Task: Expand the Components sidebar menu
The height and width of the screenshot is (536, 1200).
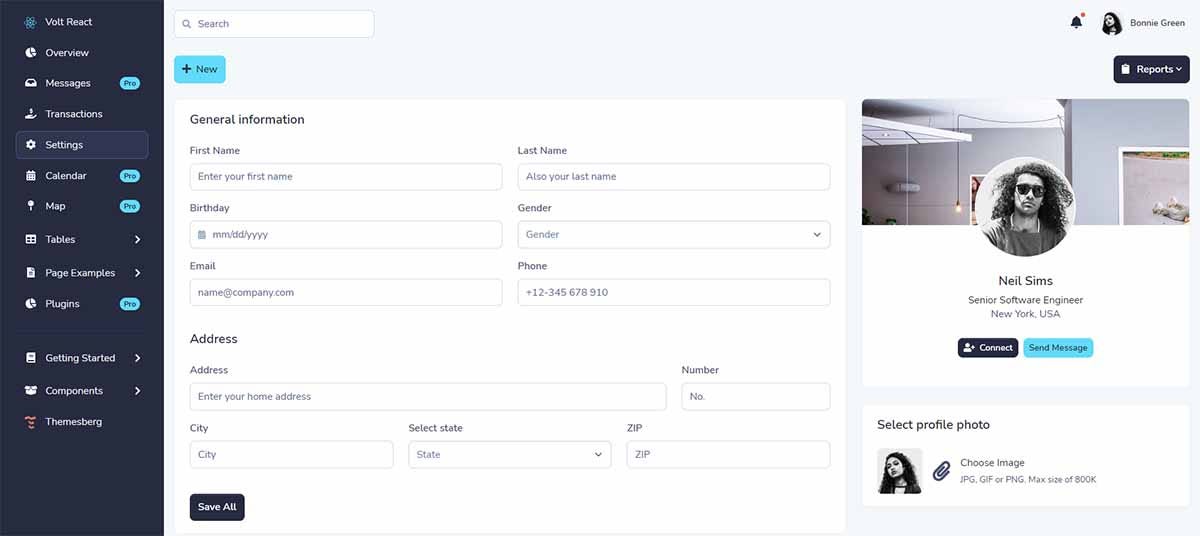Action: click(x=82, y=391)
